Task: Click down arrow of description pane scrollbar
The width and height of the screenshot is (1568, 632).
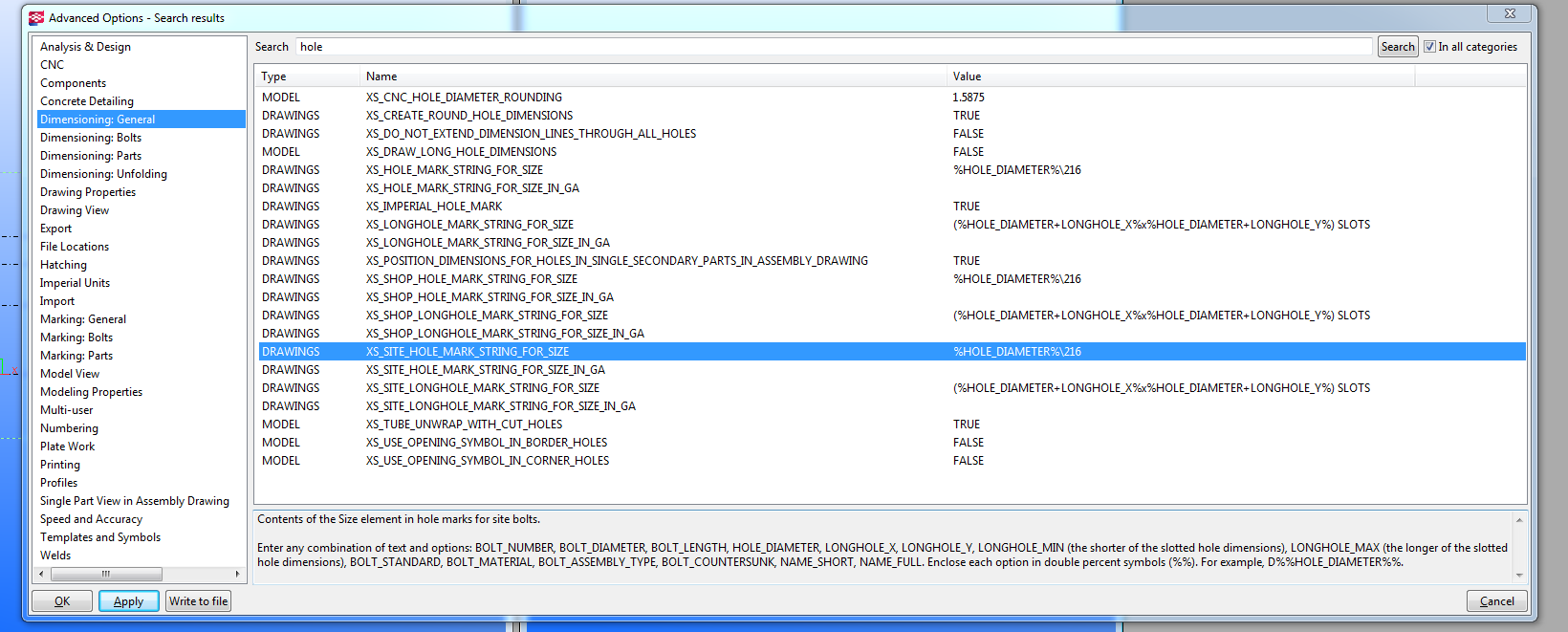Action: (1519, 575)
